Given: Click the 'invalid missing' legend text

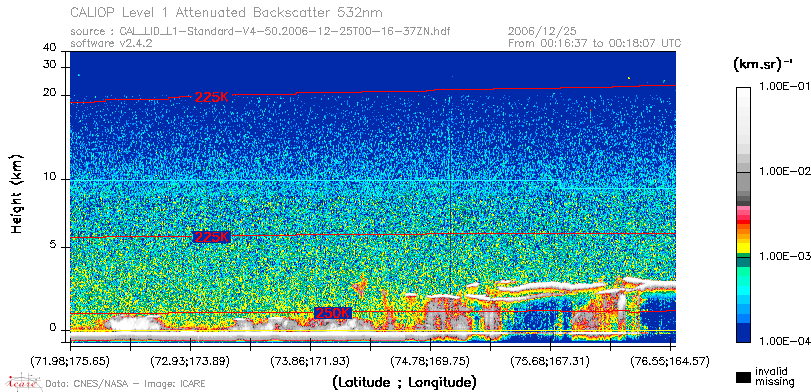Looking at the screenshot, I should [774, 377].
